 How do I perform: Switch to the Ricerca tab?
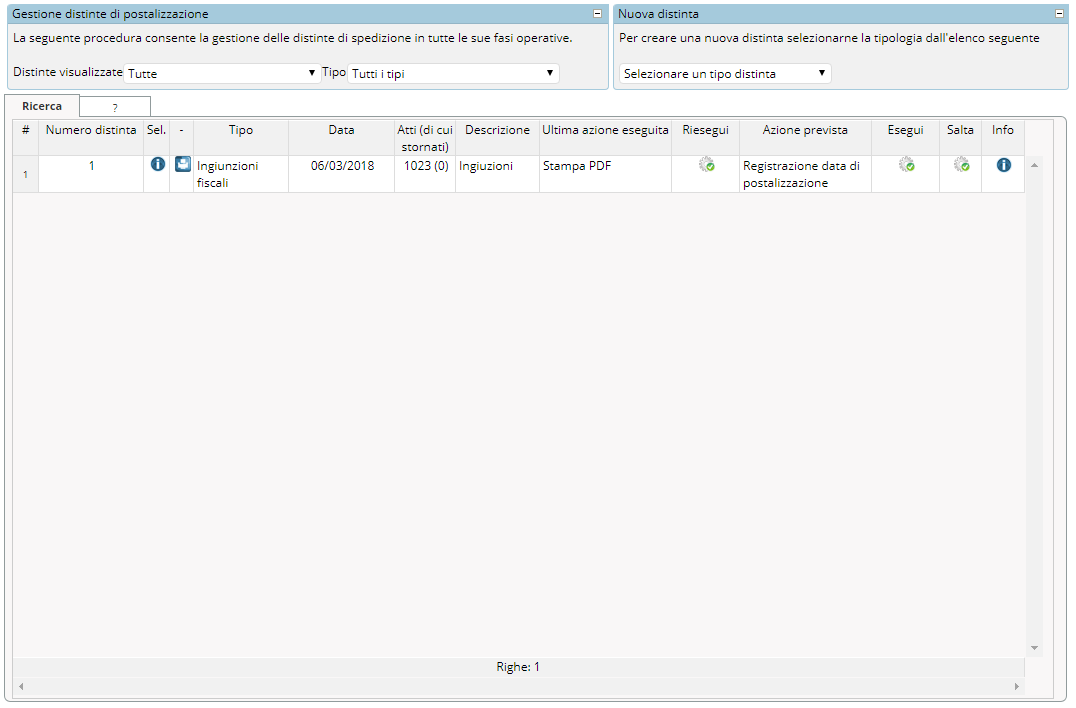coord(42,106)
